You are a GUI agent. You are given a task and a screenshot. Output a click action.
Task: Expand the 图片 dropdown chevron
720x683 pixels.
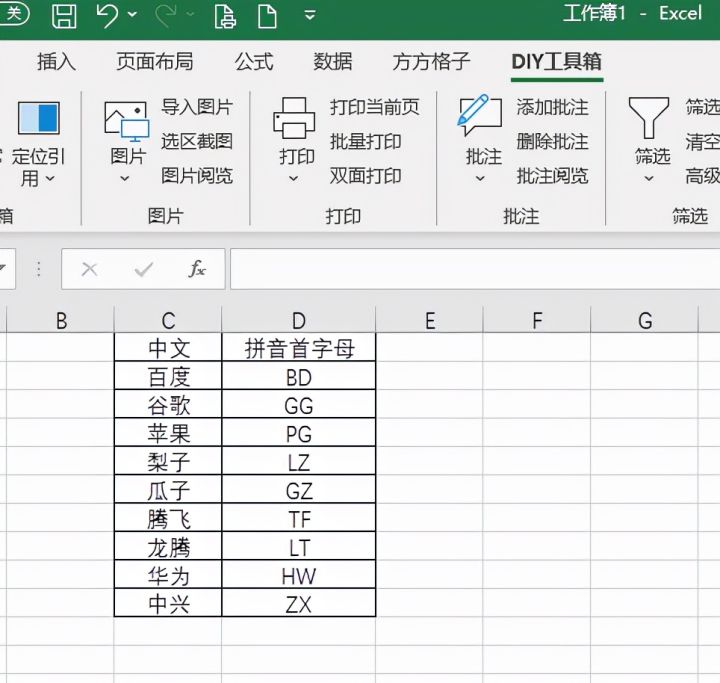coord(125,179)
